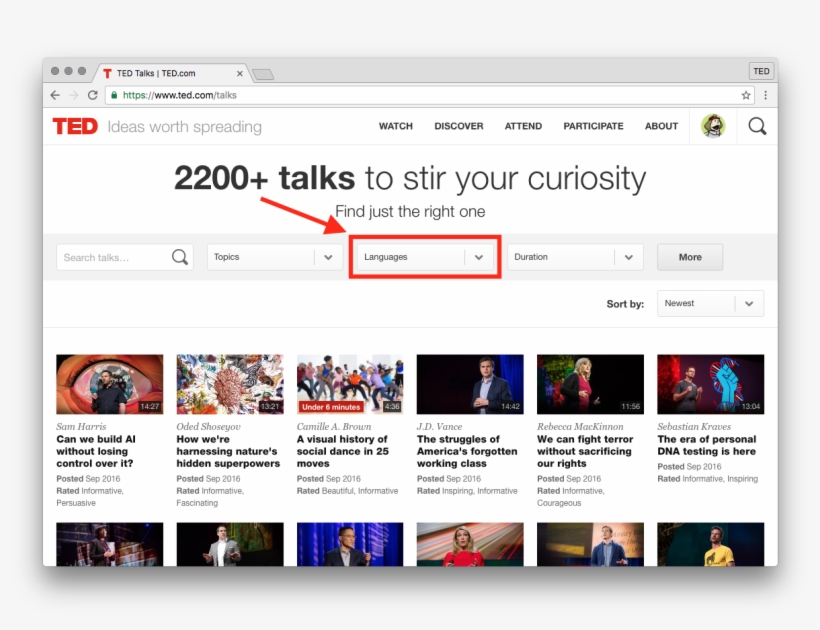
Task: Click the 'Ideas worth spreading' tagline
Action: point(184,127)
